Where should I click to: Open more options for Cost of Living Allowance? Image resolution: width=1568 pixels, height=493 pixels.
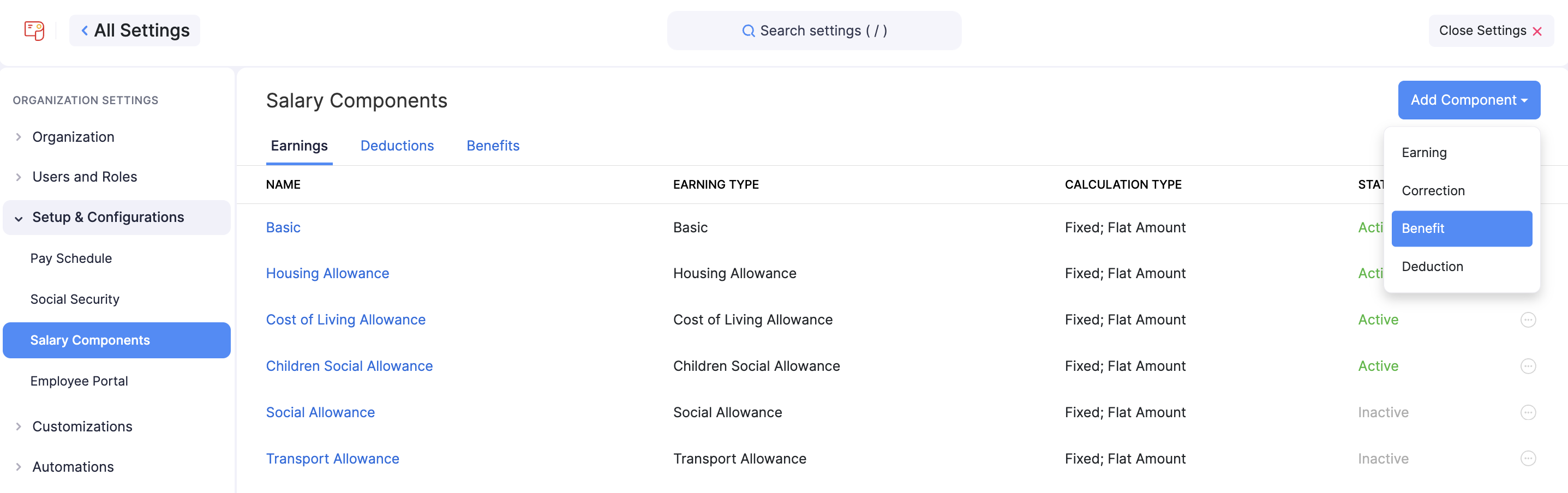click(x=1528, y=320)
